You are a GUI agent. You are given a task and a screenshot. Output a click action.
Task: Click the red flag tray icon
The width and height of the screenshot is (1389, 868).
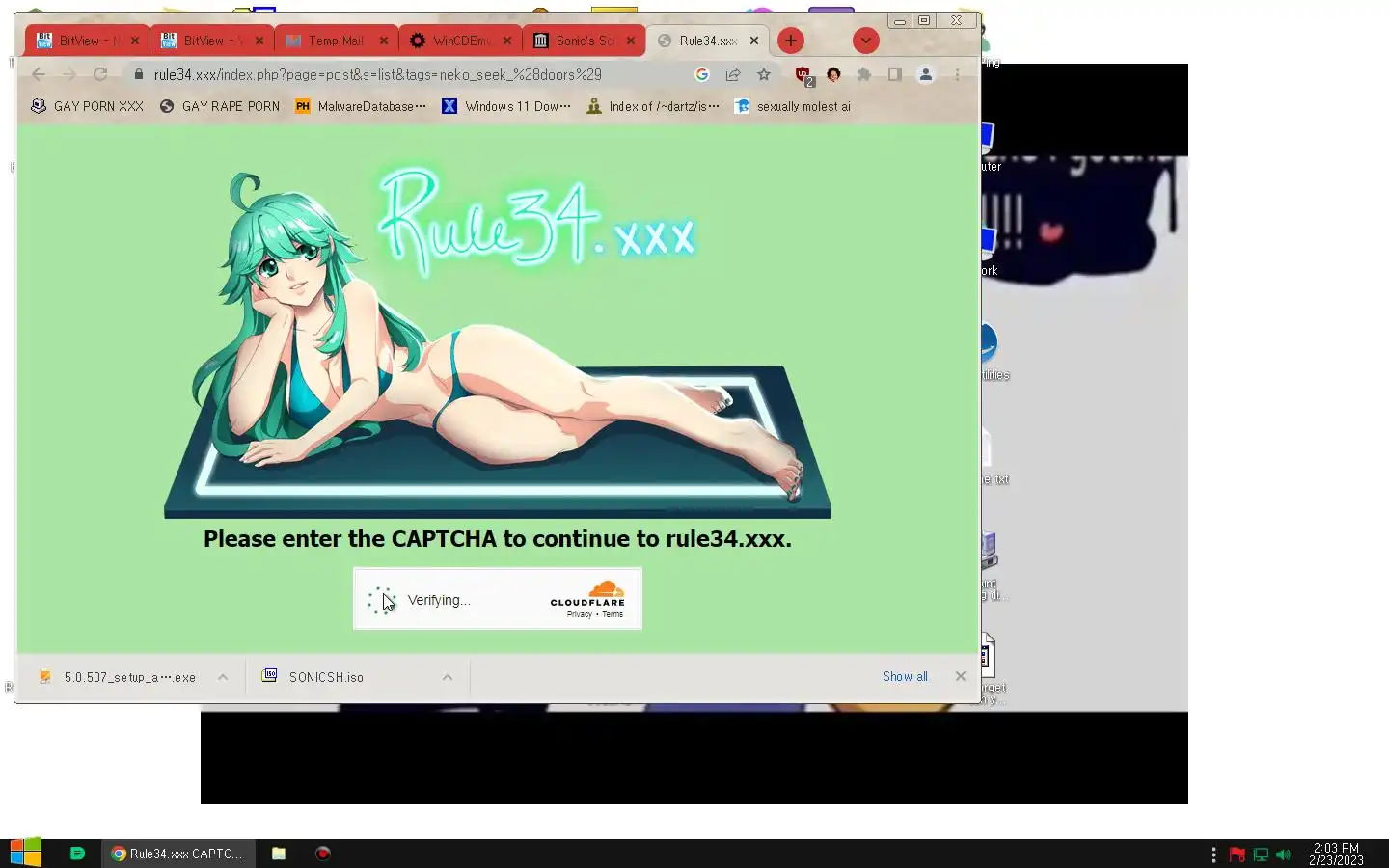pos(1238,854)
